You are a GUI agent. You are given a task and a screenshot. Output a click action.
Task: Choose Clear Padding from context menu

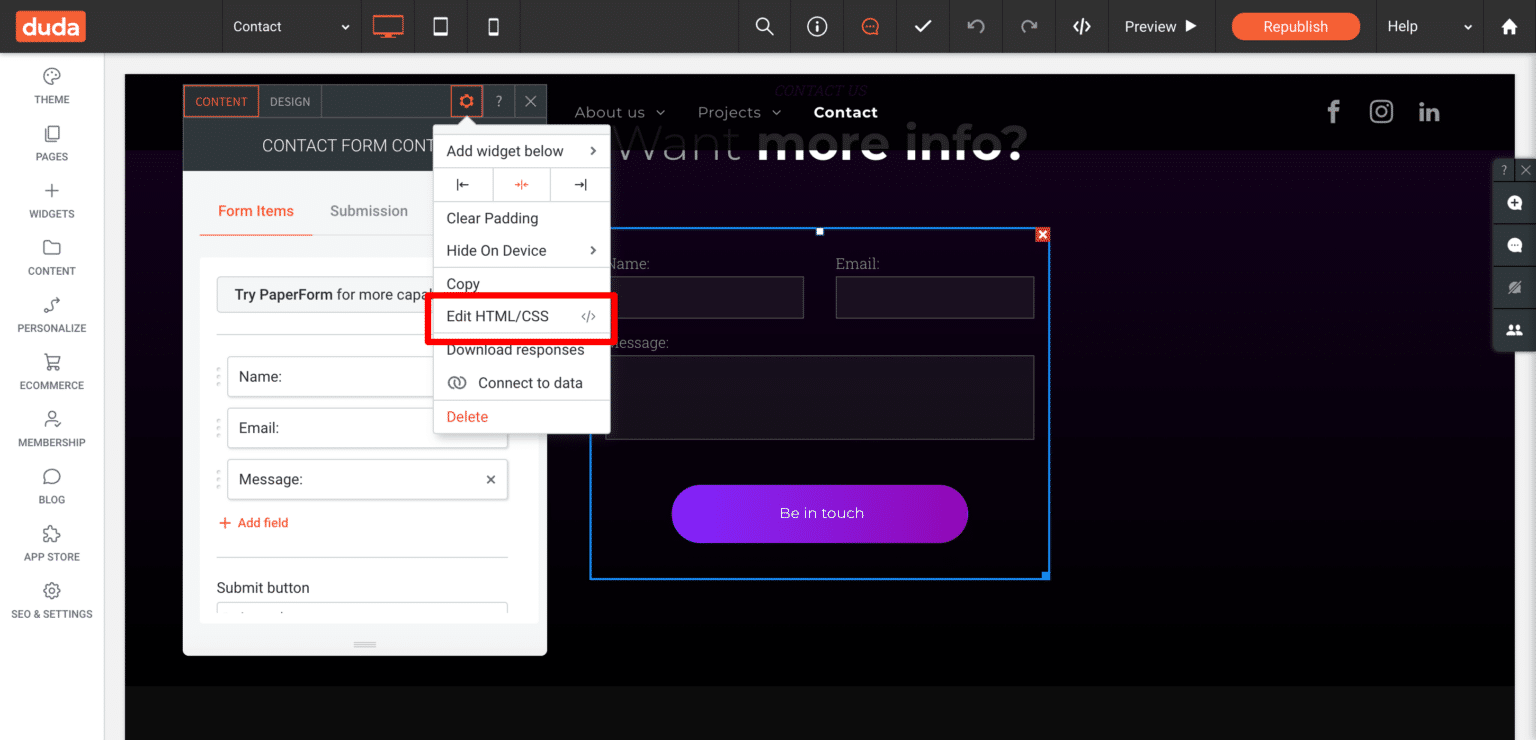click(x=522, y=218)
